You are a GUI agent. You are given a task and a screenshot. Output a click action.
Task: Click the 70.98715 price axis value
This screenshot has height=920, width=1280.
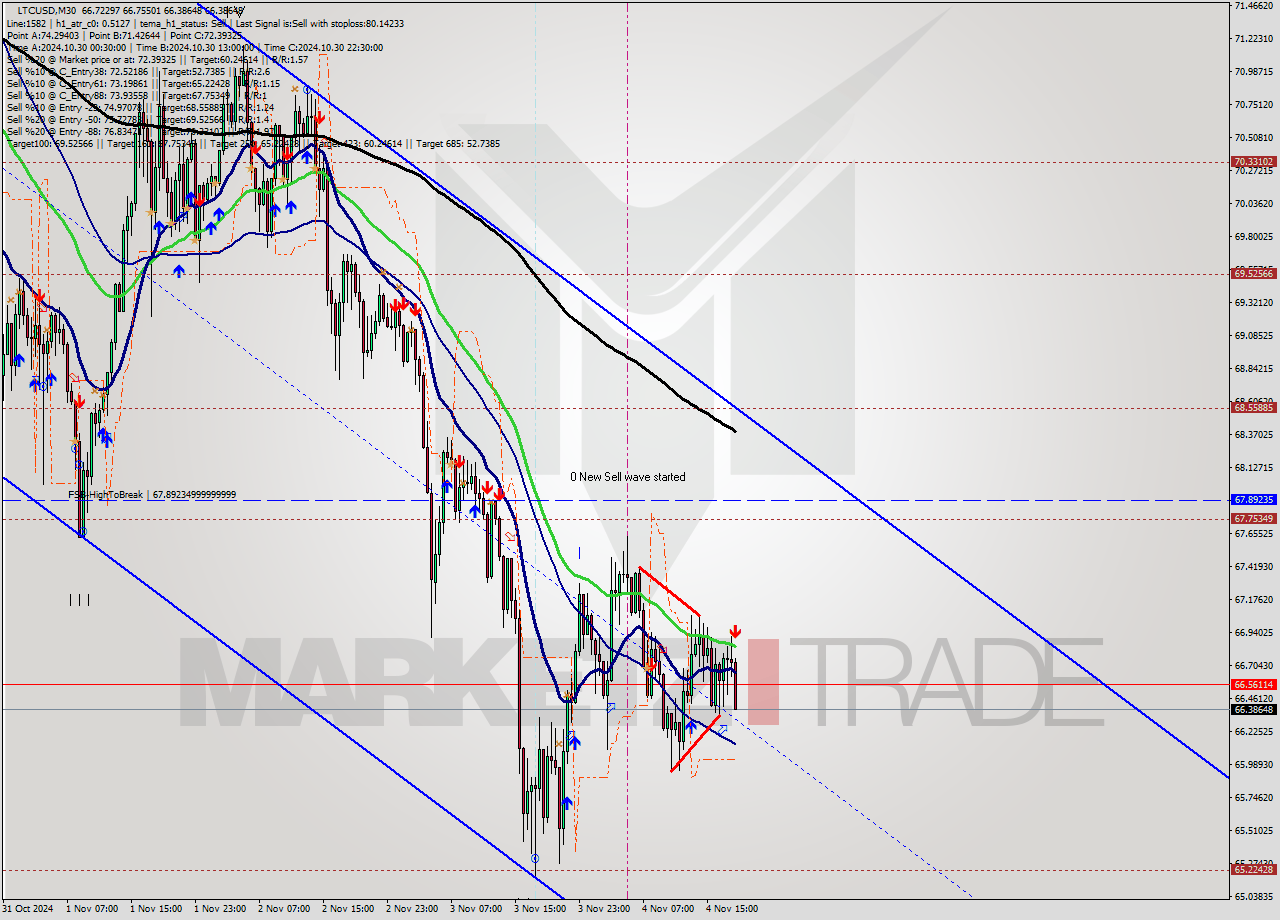coord(1254,72)
